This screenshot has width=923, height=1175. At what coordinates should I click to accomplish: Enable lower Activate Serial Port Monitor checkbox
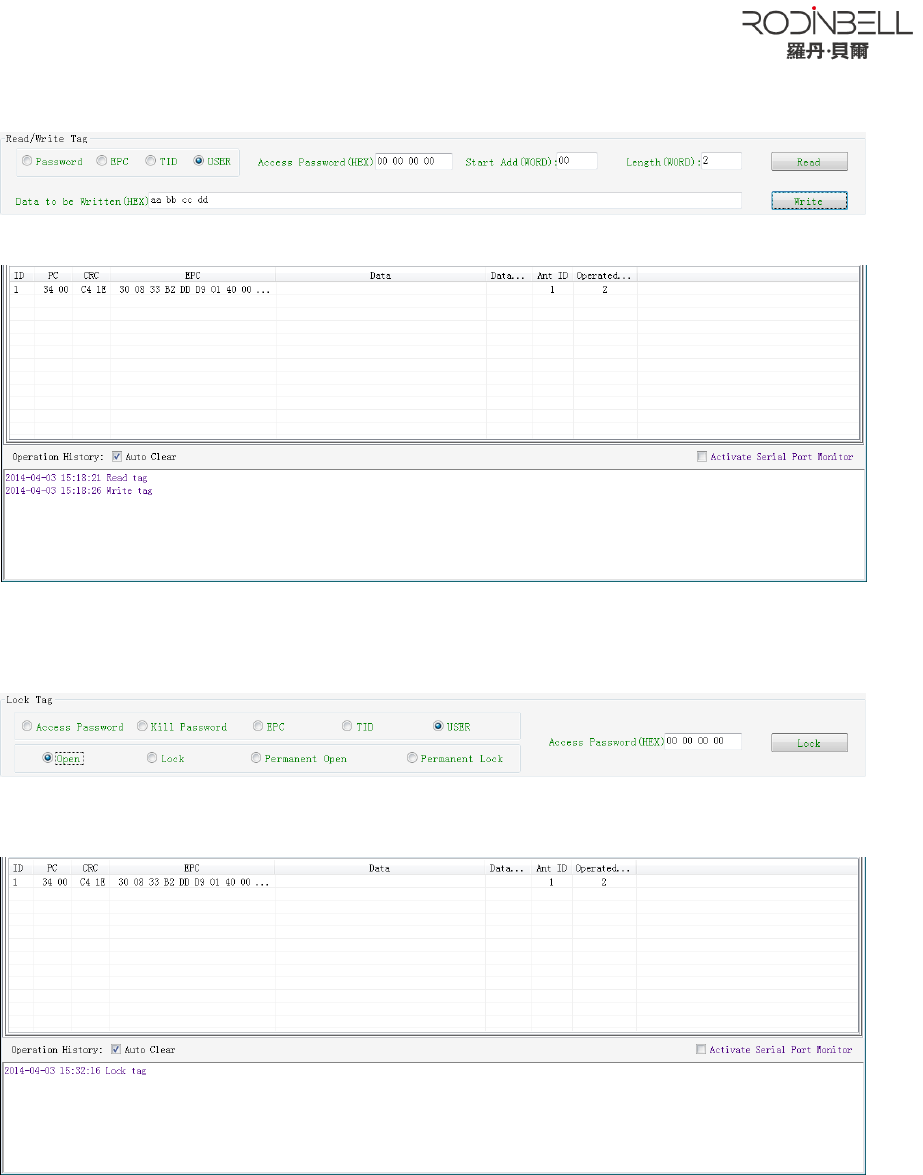tap(701, 1050)
